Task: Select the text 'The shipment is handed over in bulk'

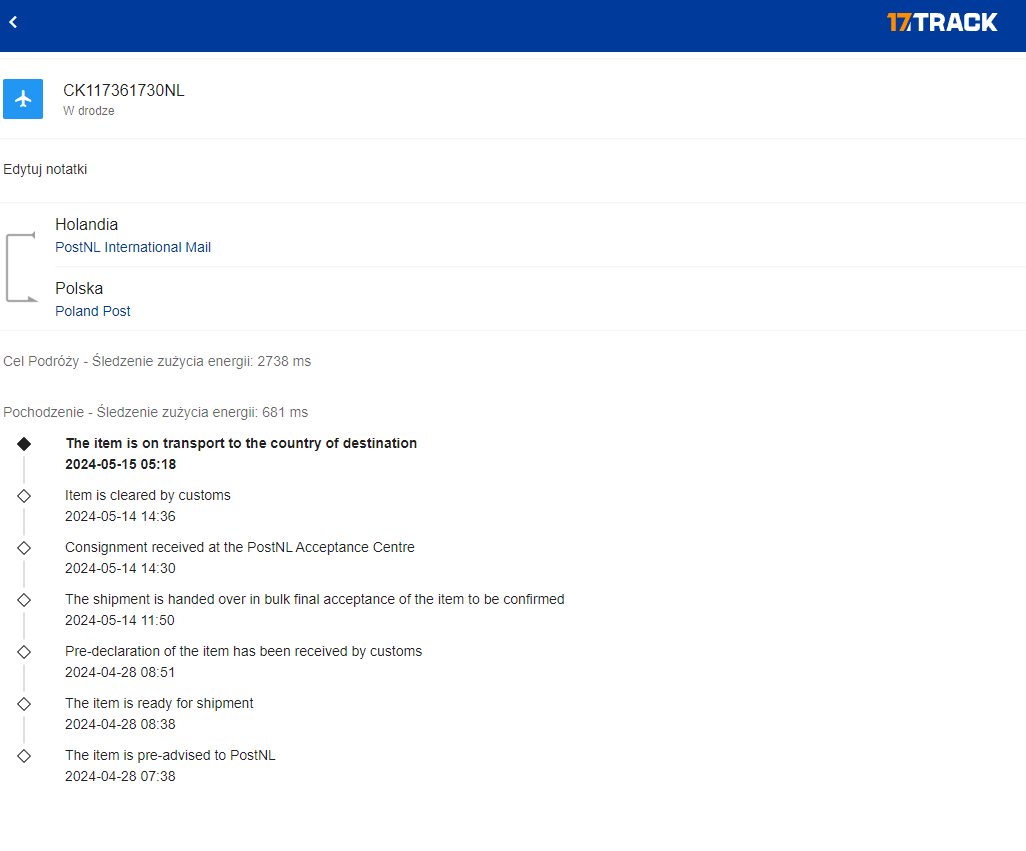Action: [x=177, y=599]
